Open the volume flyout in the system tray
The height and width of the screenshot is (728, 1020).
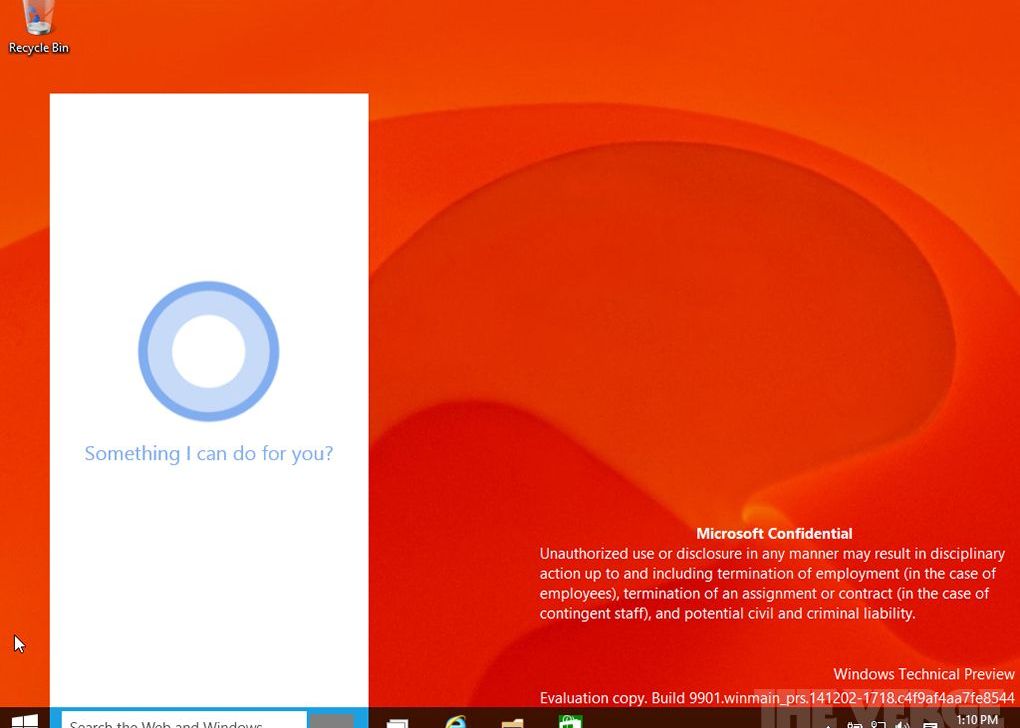(x=900, y=723)
